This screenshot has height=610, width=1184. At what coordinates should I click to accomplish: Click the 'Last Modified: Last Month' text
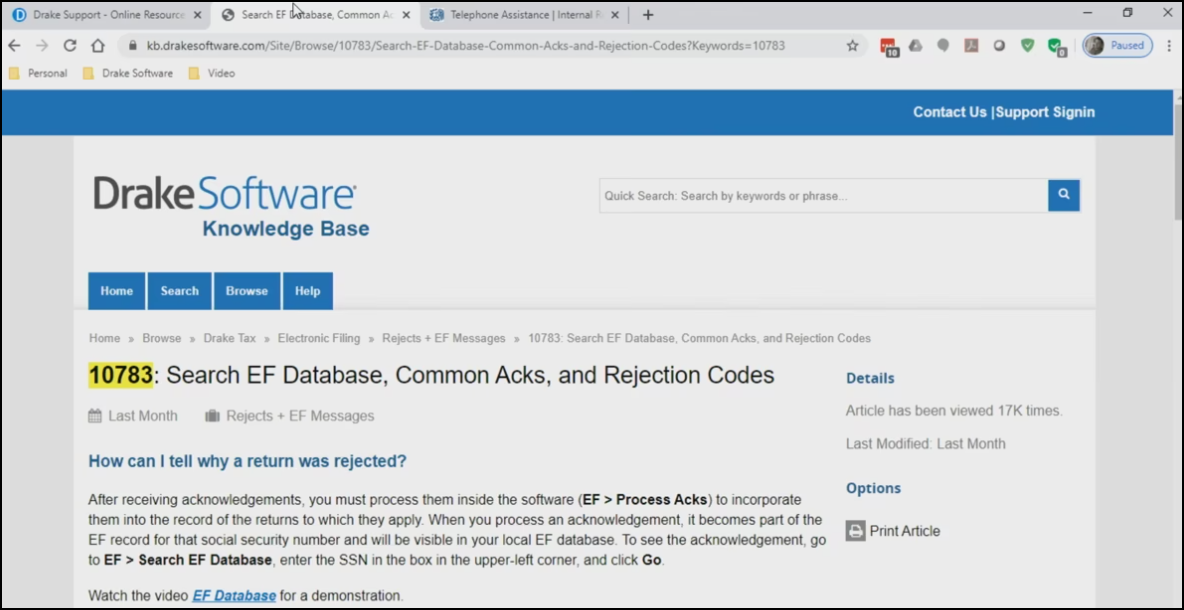click(925, 444)
